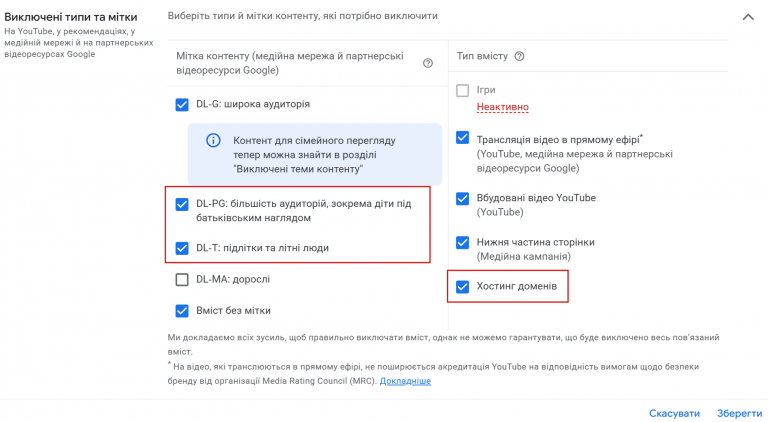Collapse the Виключені типи та мітки section
768x422 pixels.
tap(748, 17)
